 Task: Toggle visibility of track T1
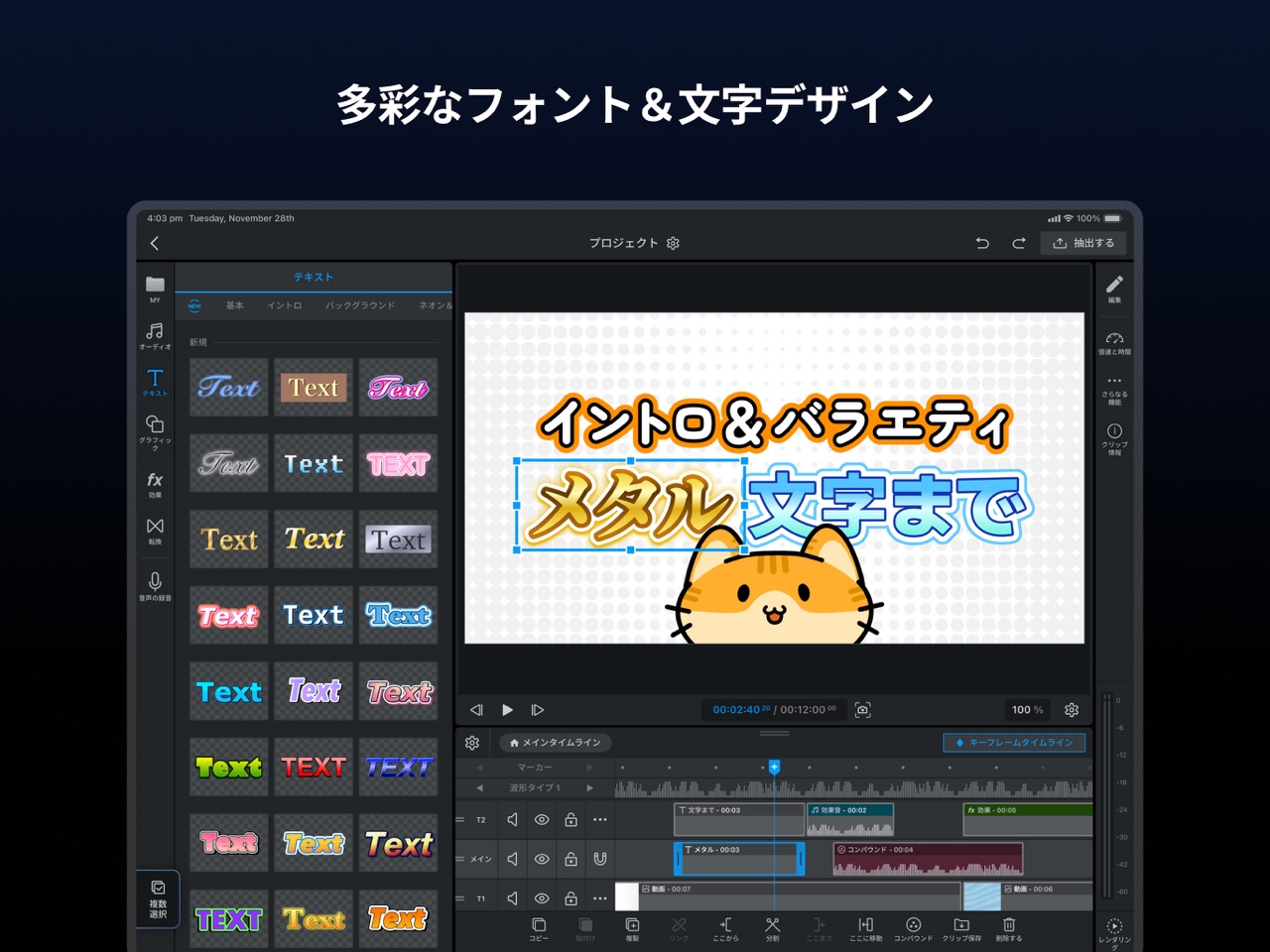[x=542, y=898]
